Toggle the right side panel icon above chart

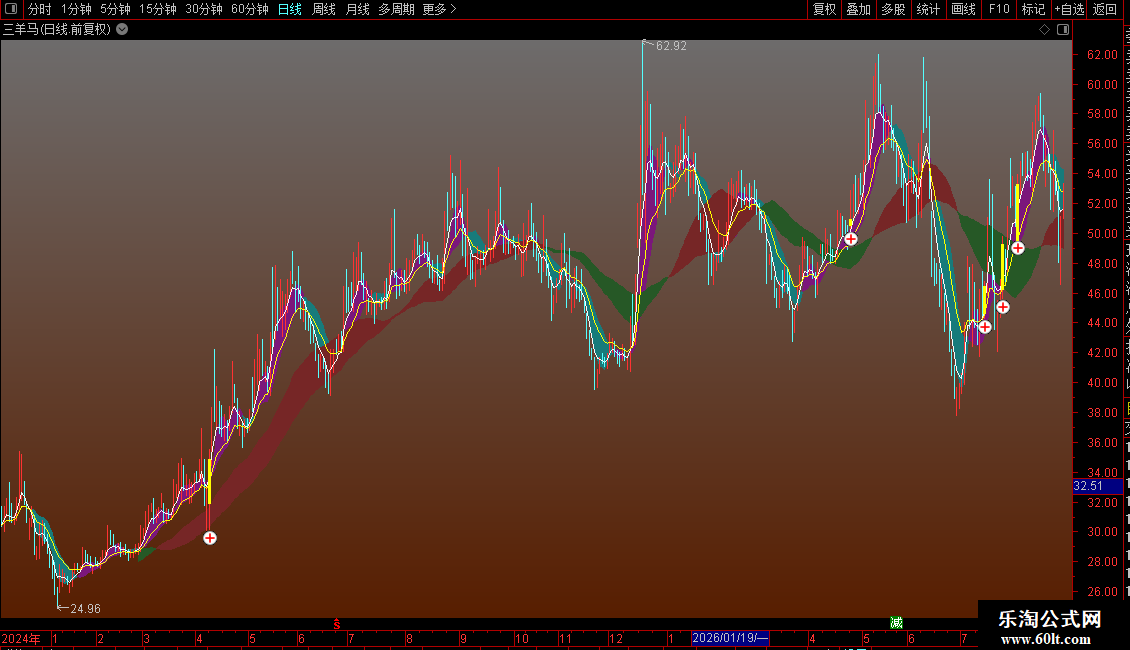1063,30
